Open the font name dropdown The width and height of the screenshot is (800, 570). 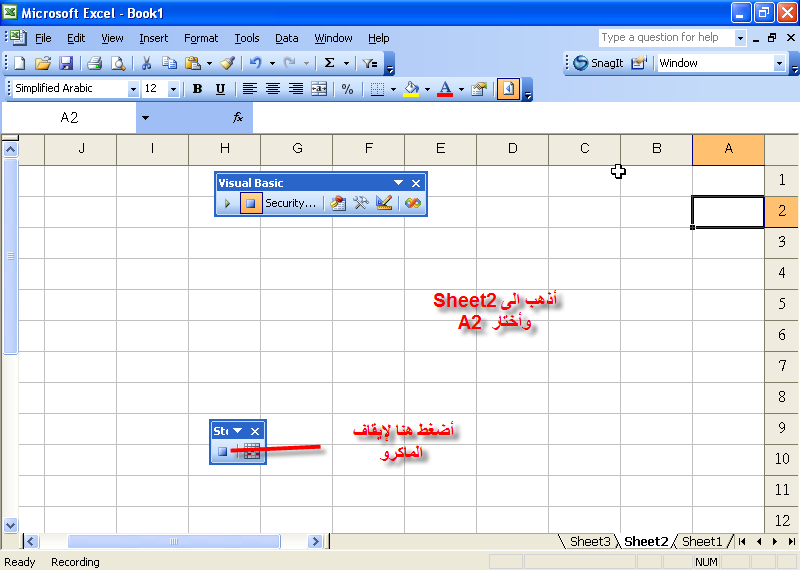tap(133, 89)
